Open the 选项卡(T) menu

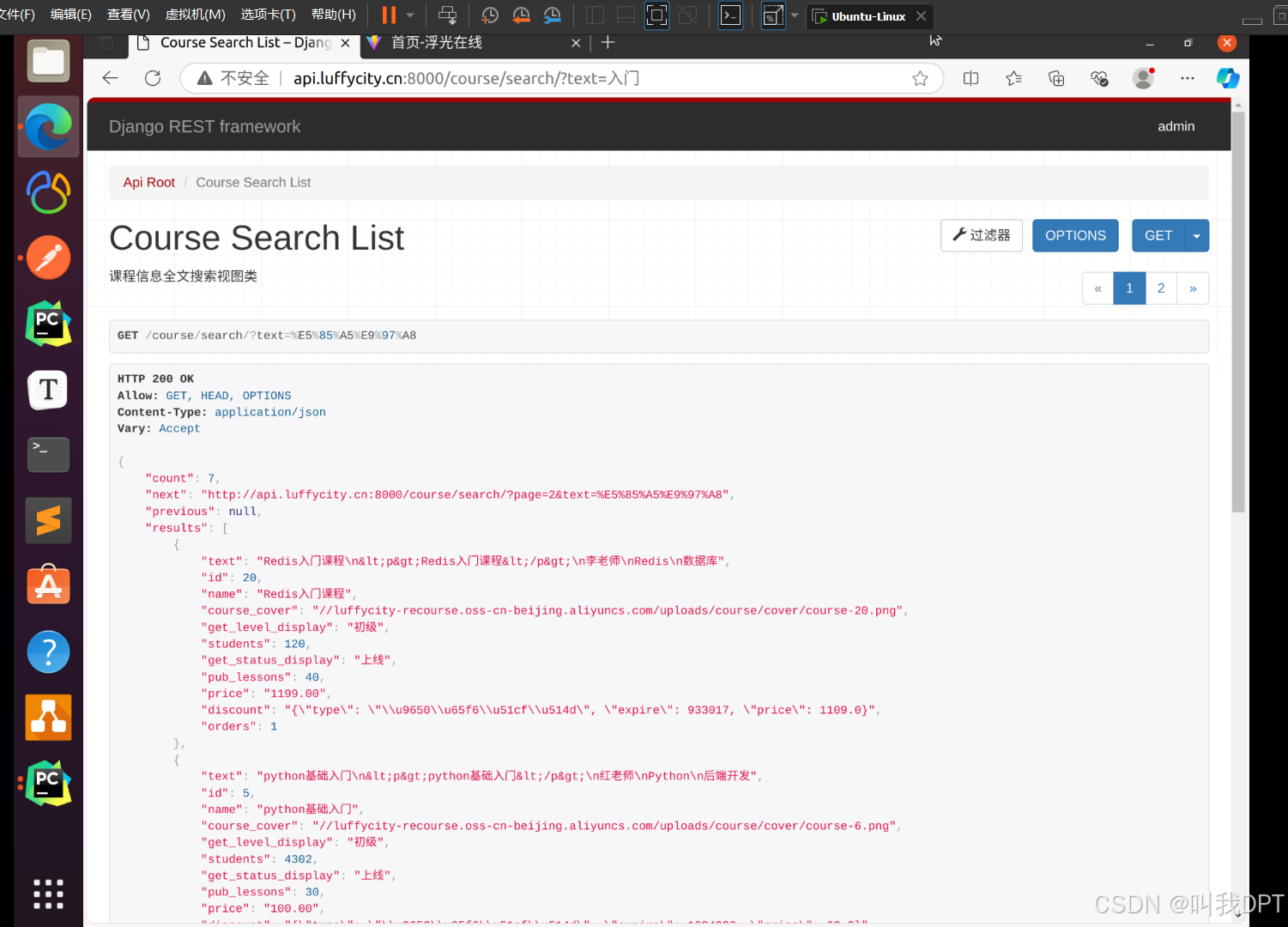point(268,15)
